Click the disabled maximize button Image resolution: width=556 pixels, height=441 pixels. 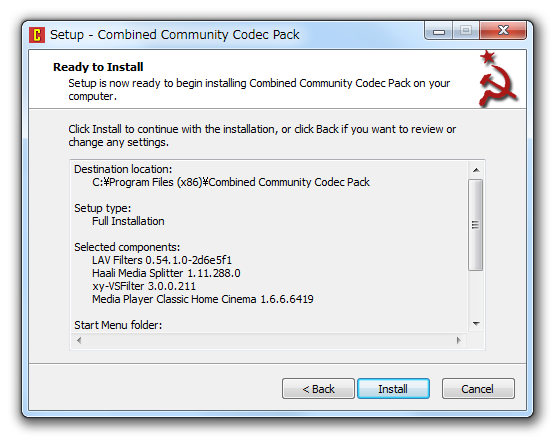tap(466, 31)
